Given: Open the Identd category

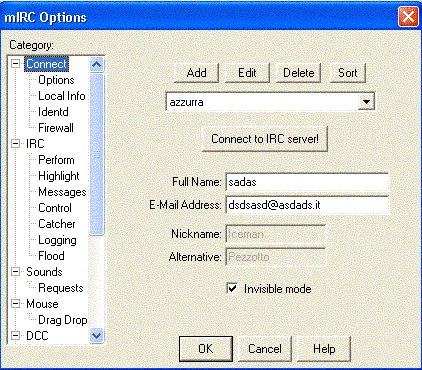Looking at the screenshot, I should (53, 112).
